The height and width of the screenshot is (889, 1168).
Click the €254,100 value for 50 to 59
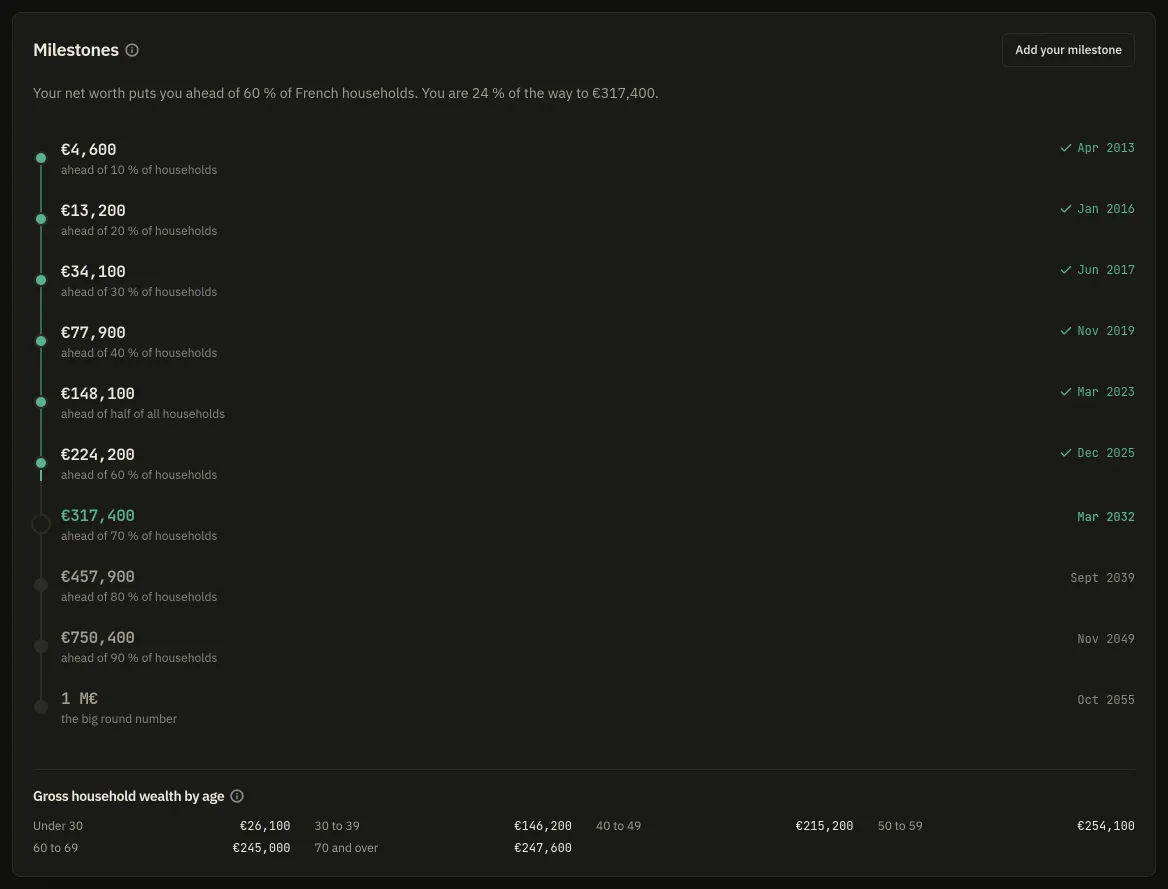pyautogui.click(x=1105, y=826)
